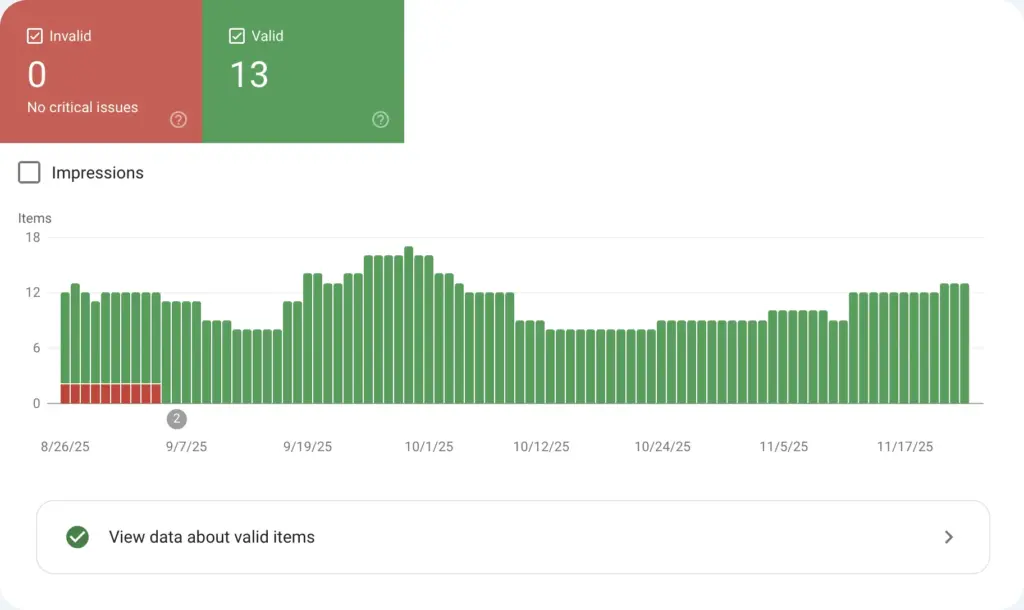Screen dimensions: 1024x610
Task: Click the Items axis title
Action: (x=35, y=218)
